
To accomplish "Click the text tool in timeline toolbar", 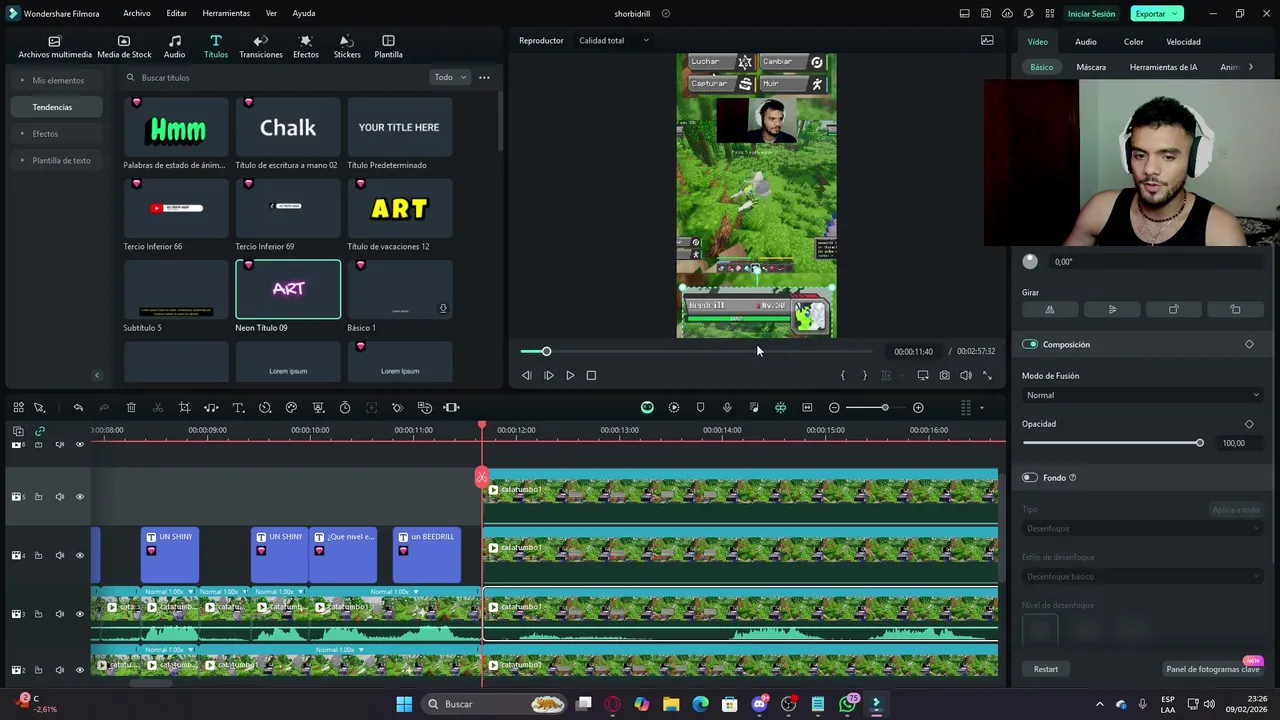I will pyautogui.click(x=238, y=408).
